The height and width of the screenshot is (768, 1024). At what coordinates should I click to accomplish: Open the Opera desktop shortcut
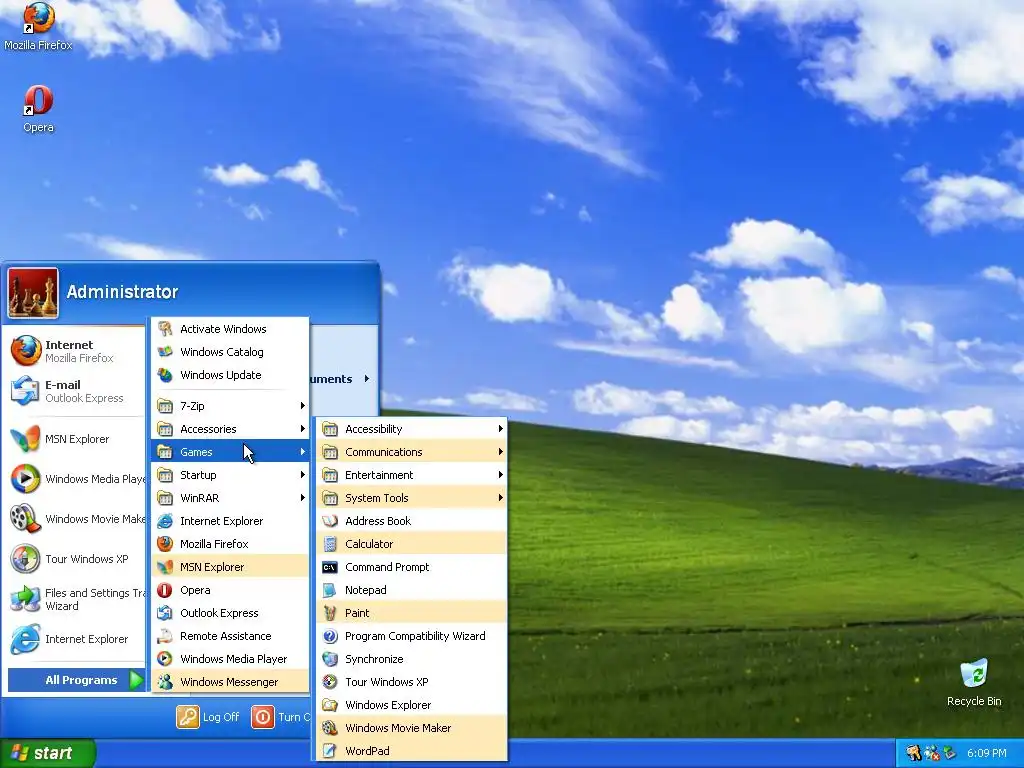pos(38,108)
